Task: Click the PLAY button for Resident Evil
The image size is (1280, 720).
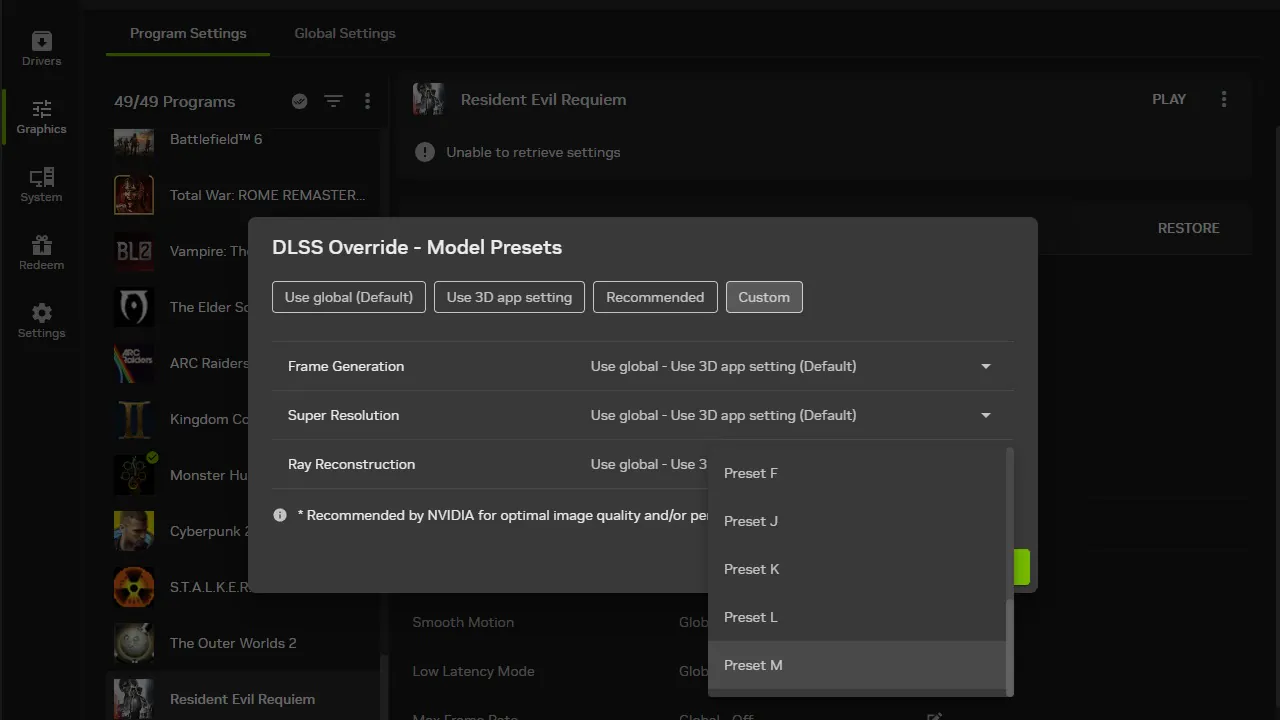Action: point(1169,99)
